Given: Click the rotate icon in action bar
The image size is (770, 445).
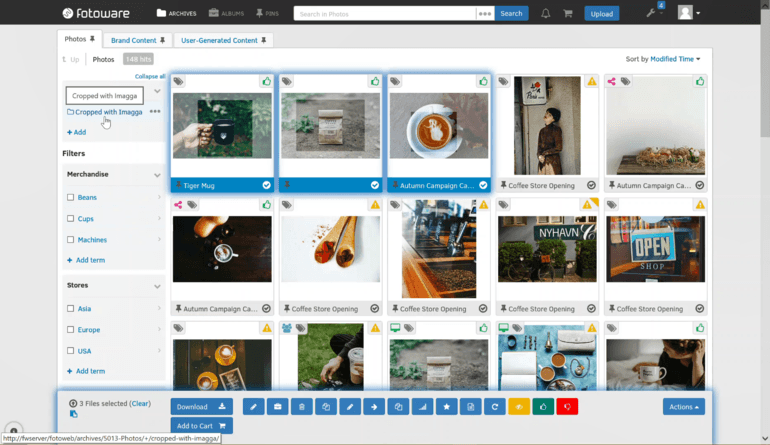Looking at the screenshot, I should coord(495,407).
